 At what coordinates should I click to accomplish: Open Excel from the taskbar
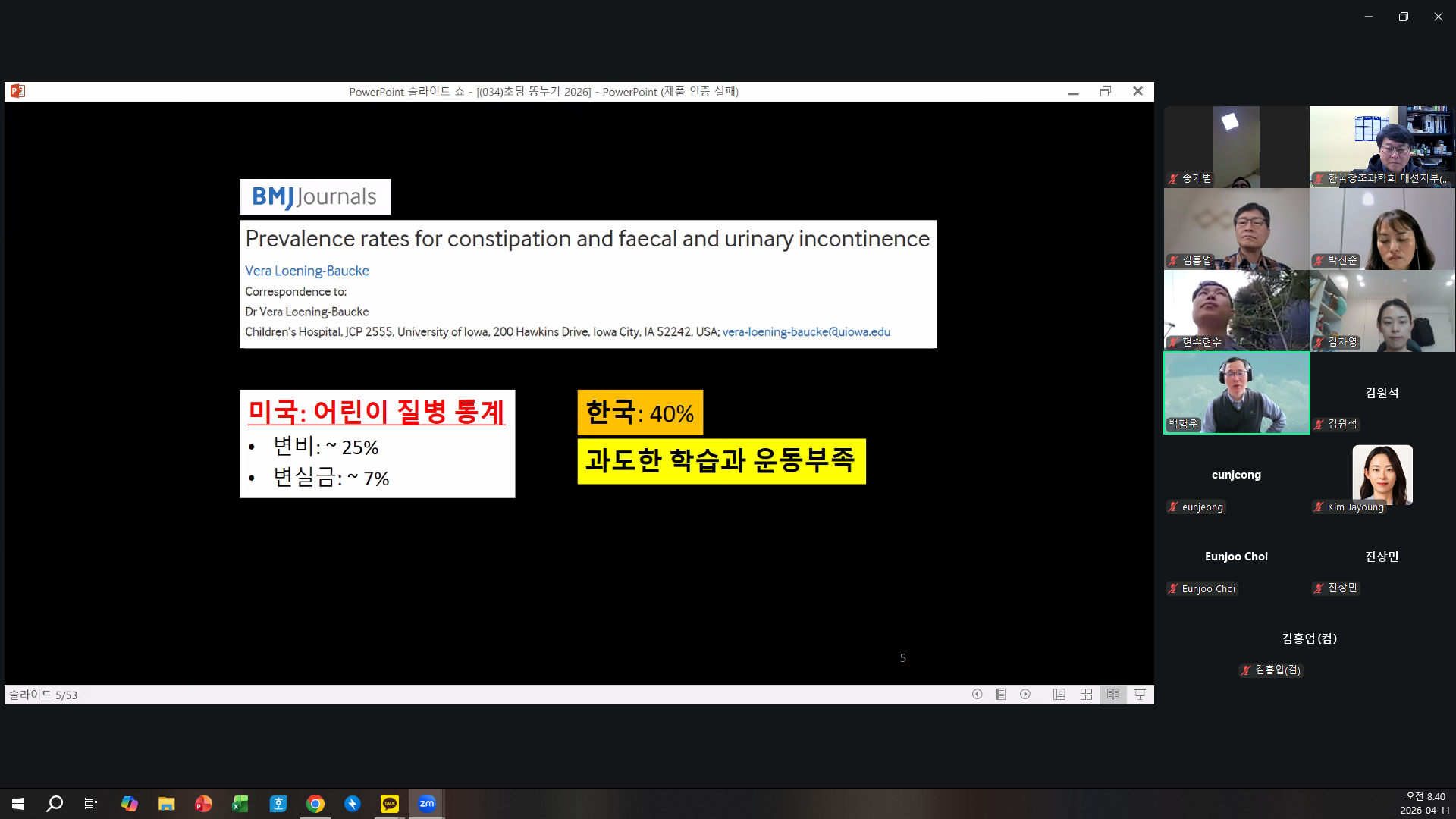pyautogui.click(x=240, y=804)
